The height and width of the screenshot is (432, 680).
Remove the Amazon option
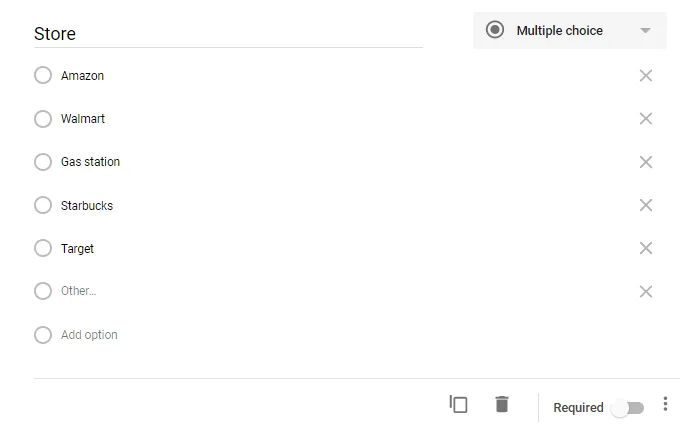click(x=646, y=76)
